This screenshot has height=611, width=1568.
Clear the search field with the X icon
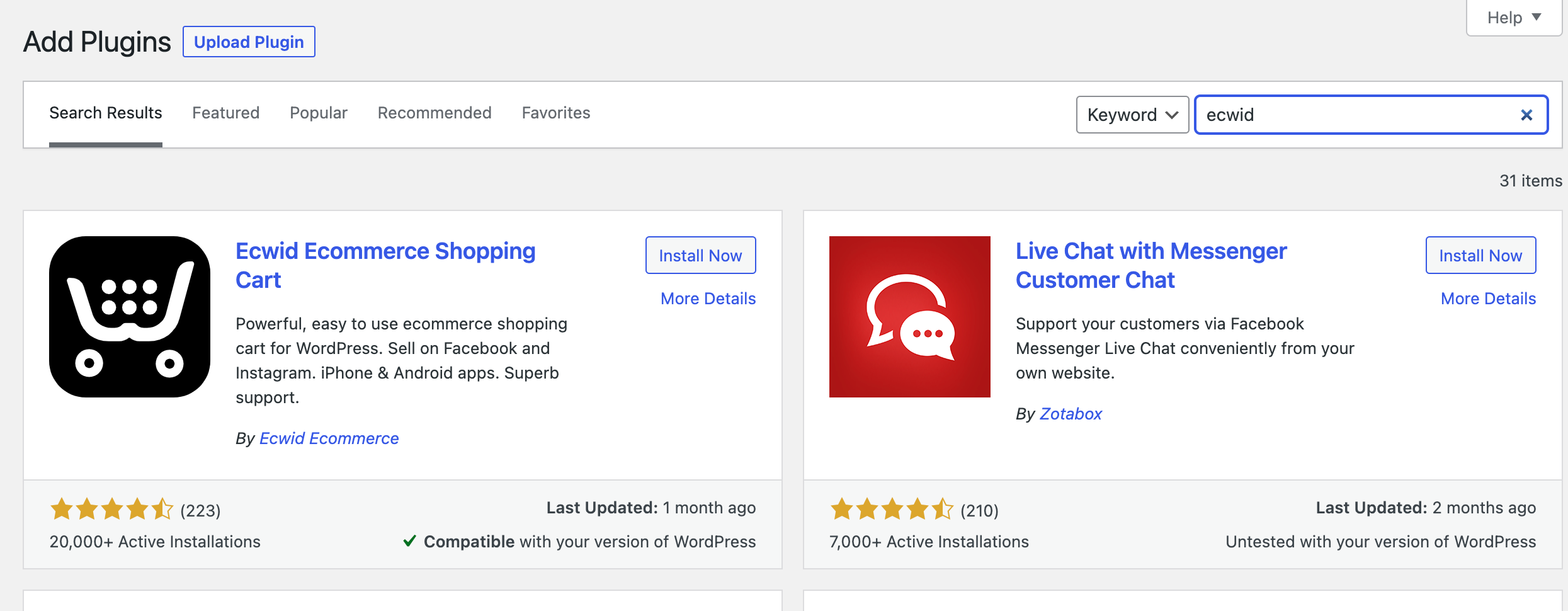click(1526, 115)
